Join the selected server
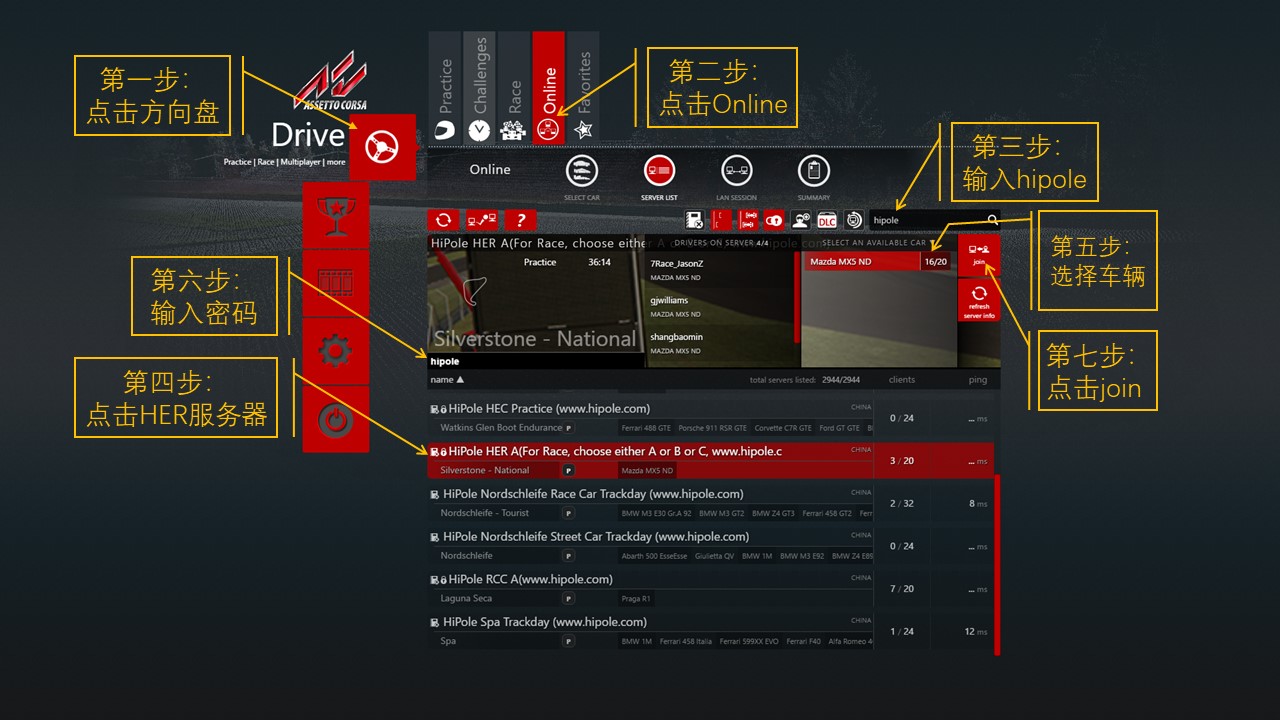The width and height of the screenshot is (1280, 720). tap(979, 254)
